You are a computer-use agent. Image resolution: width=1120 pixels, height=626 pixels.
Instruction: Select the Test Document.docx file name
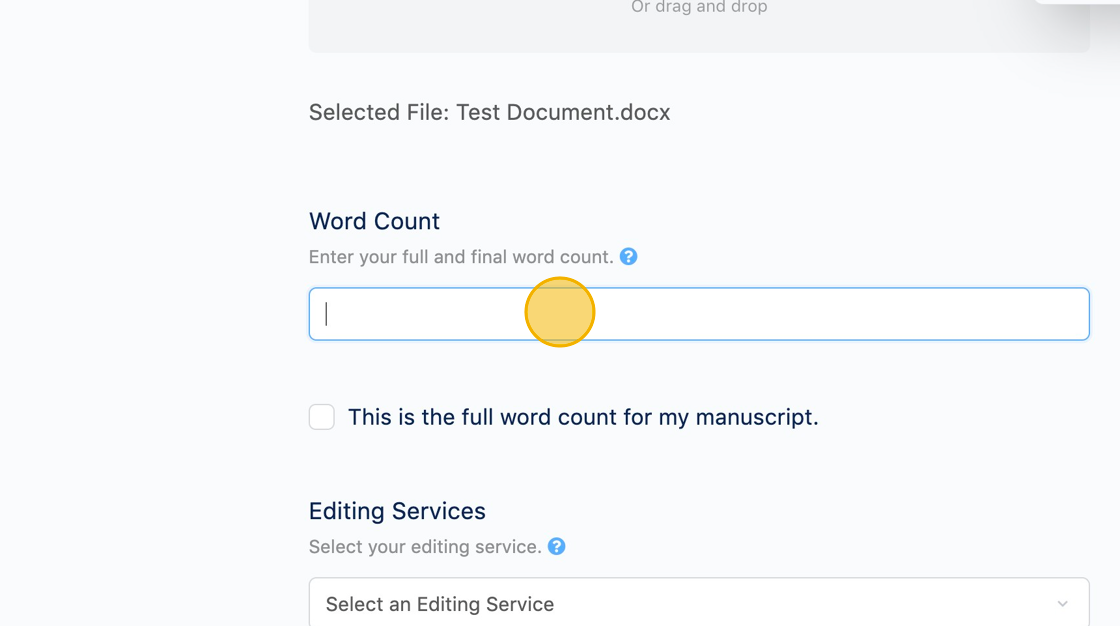[x=563, y=112]
